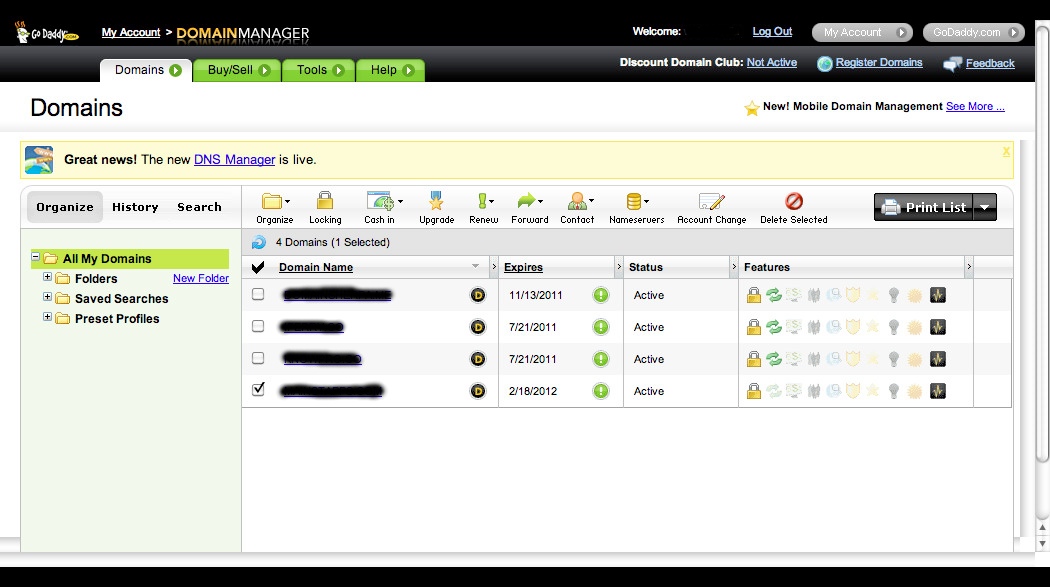This screenshot has height=587, width=1050.
Task: Open the Domain Name column sort dropdown
Action: (x=475, y=266)
